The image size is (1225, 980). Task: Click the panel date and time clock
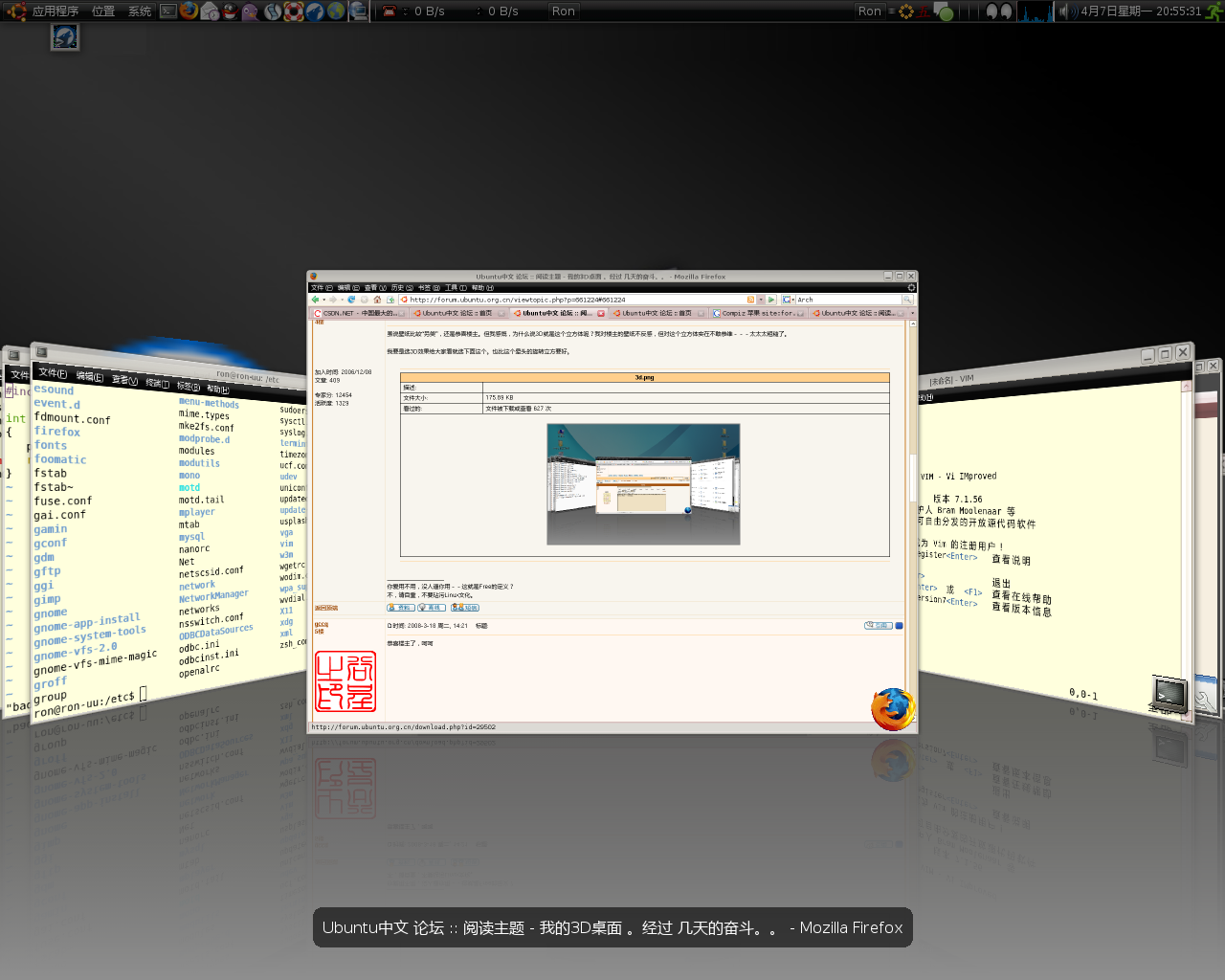point(1141,11)
